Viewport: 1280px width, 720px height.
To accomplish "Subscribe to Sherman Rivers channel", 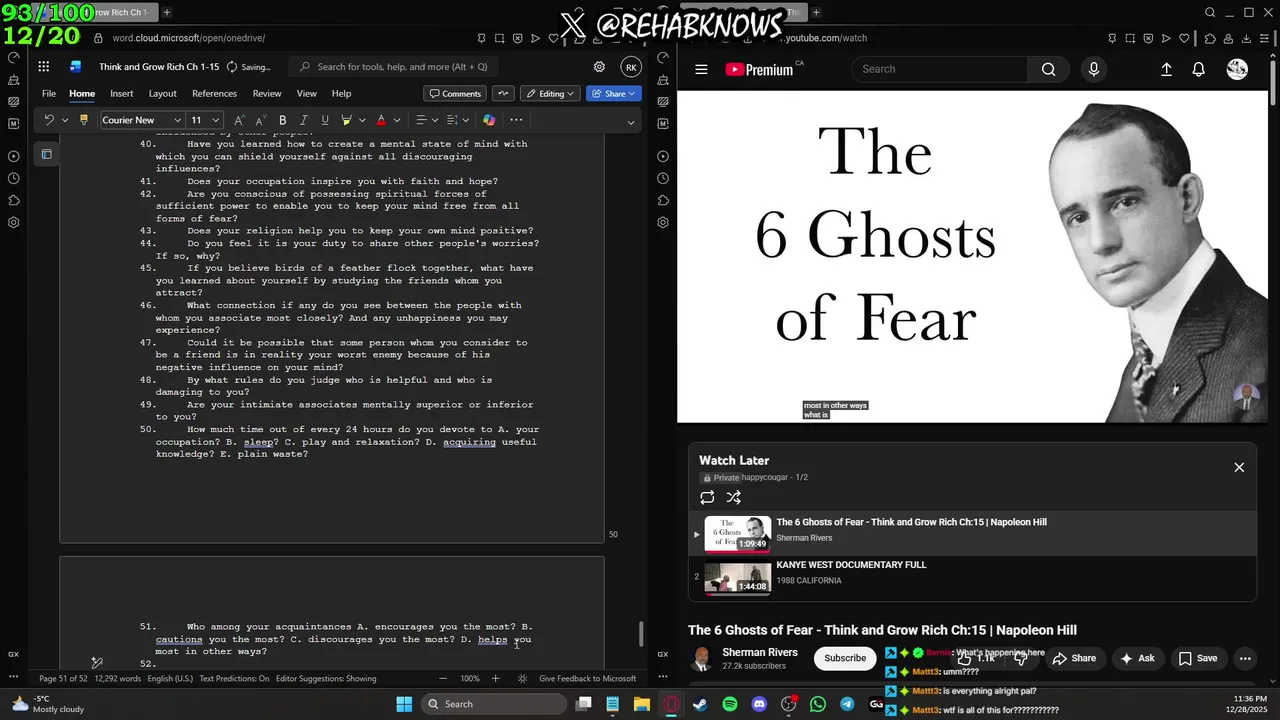I will coord(845,658).
